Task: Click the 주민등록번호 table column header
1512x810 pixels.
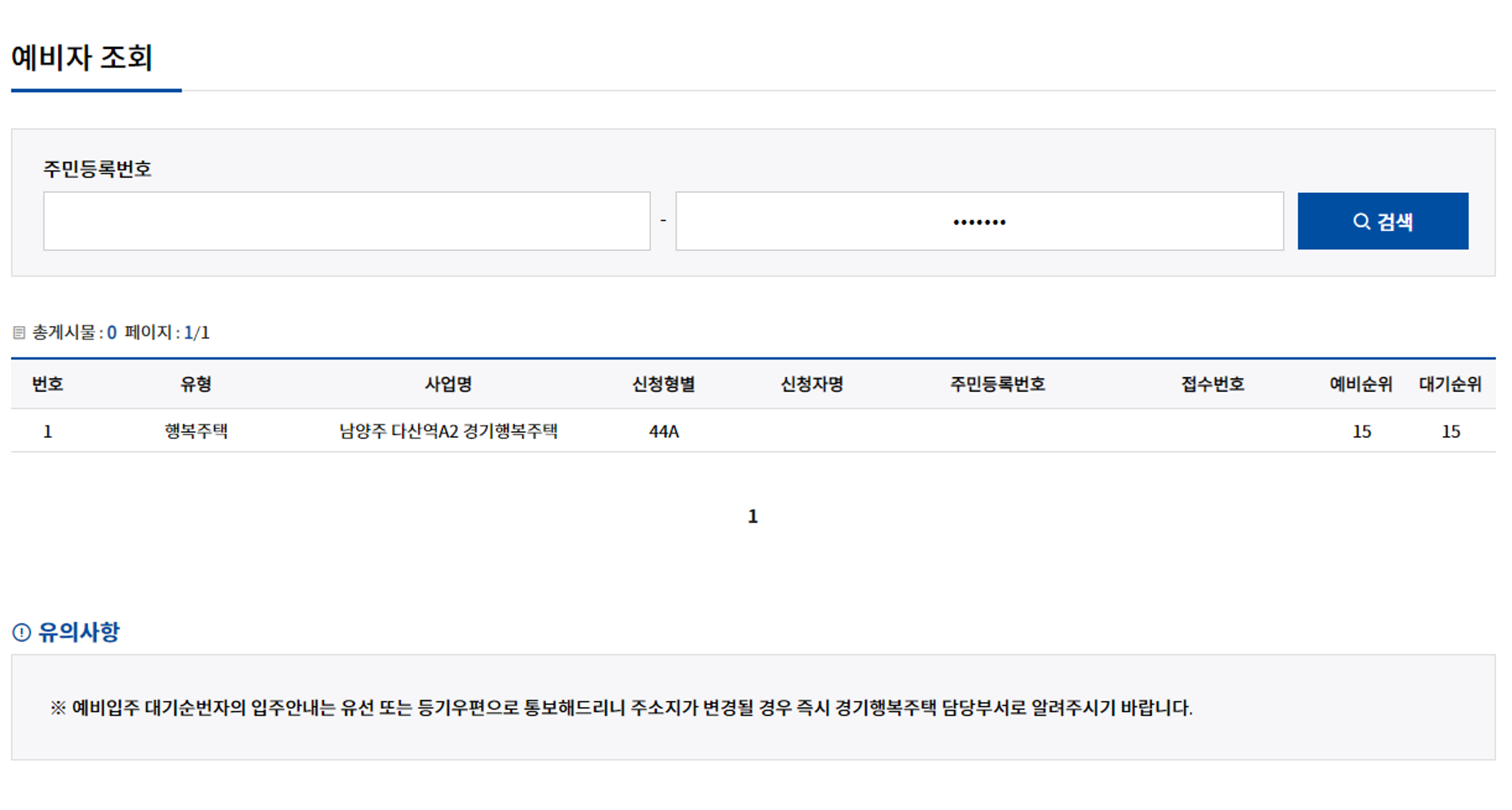Action: tap(997, 384)
